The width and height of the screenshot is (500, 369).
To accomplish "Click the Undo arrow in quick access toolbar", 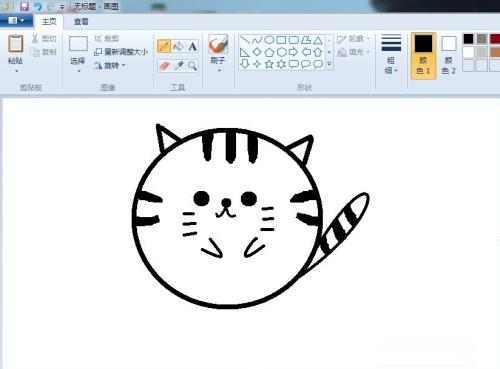I will point(38,6).
